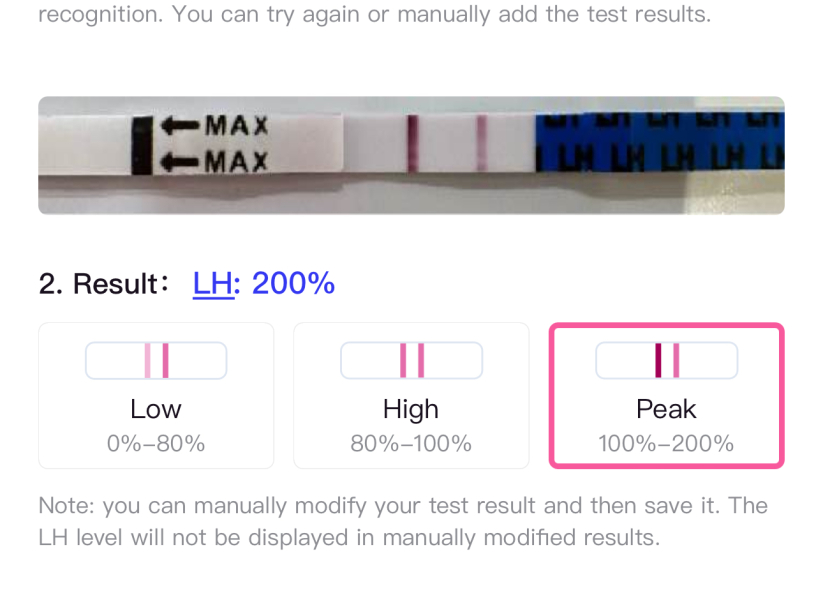Select the Low result option card
This screenshot has height=600, width=823.
(x=156, y=395)
